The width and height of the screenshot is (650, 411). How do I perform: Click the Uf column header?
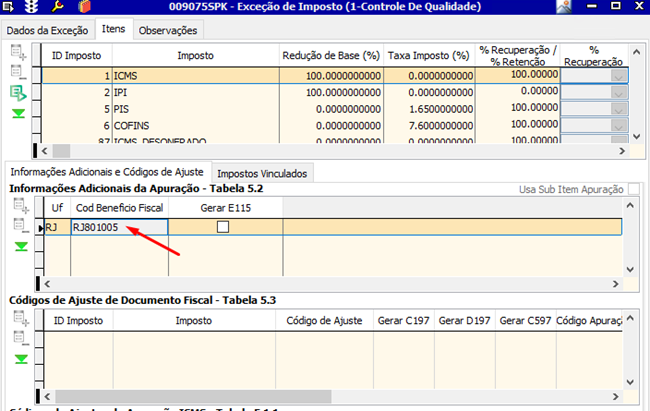pyautogui.click(x=57, y=208)
